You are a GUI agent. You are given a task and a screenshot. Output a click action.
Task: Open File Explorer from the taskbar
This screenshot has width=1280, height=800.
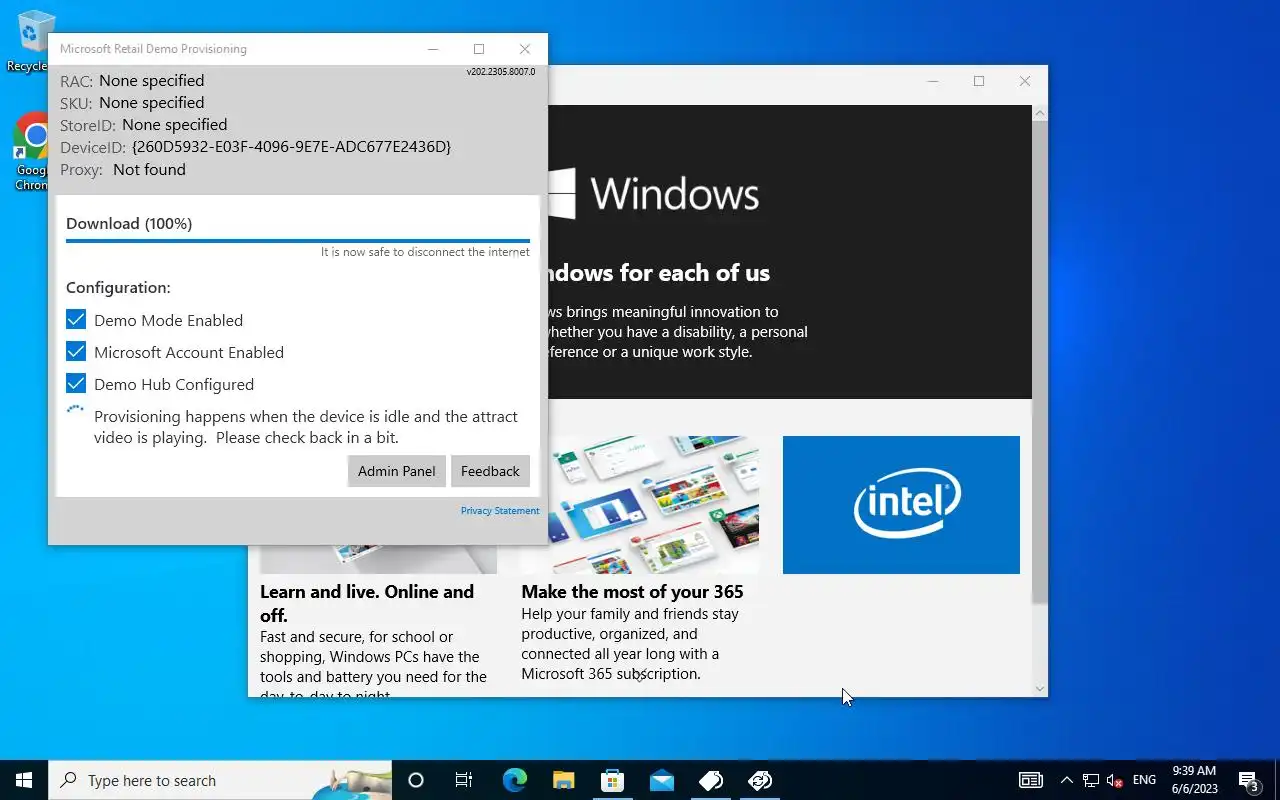[563, 780]
